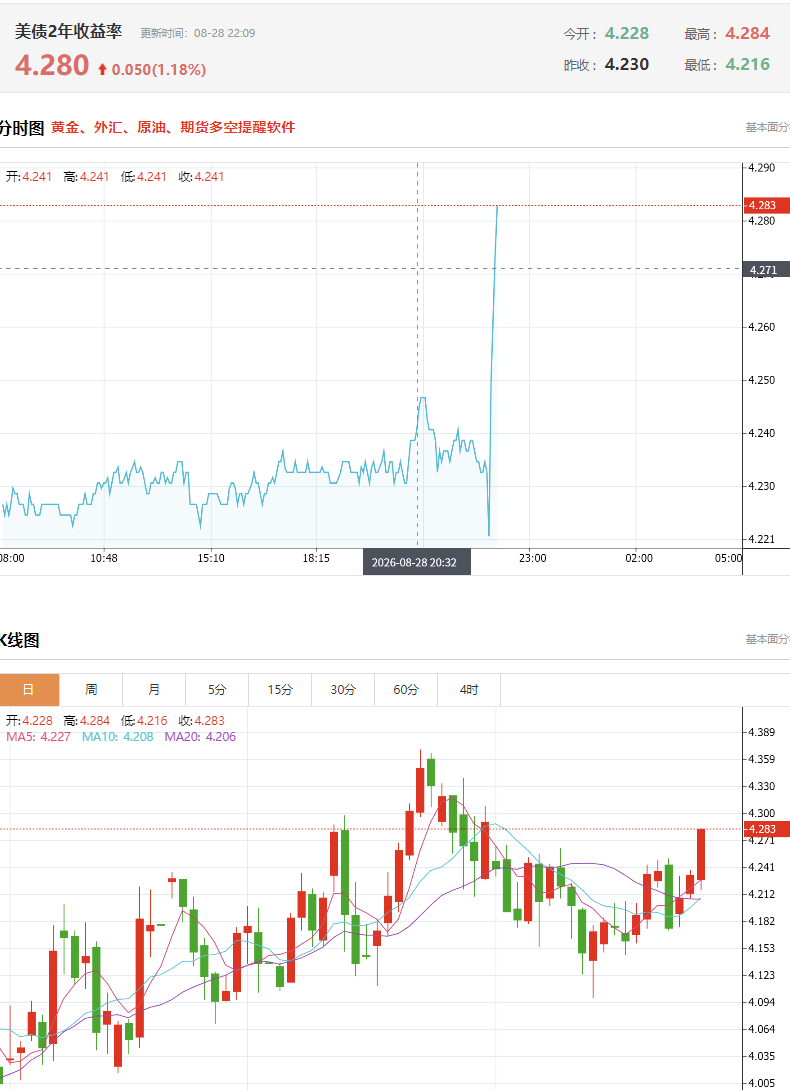The width and height of the screenshot is (790, 1090).
Task: Click the red up arrow by 0.050
Action: point(103,70)
